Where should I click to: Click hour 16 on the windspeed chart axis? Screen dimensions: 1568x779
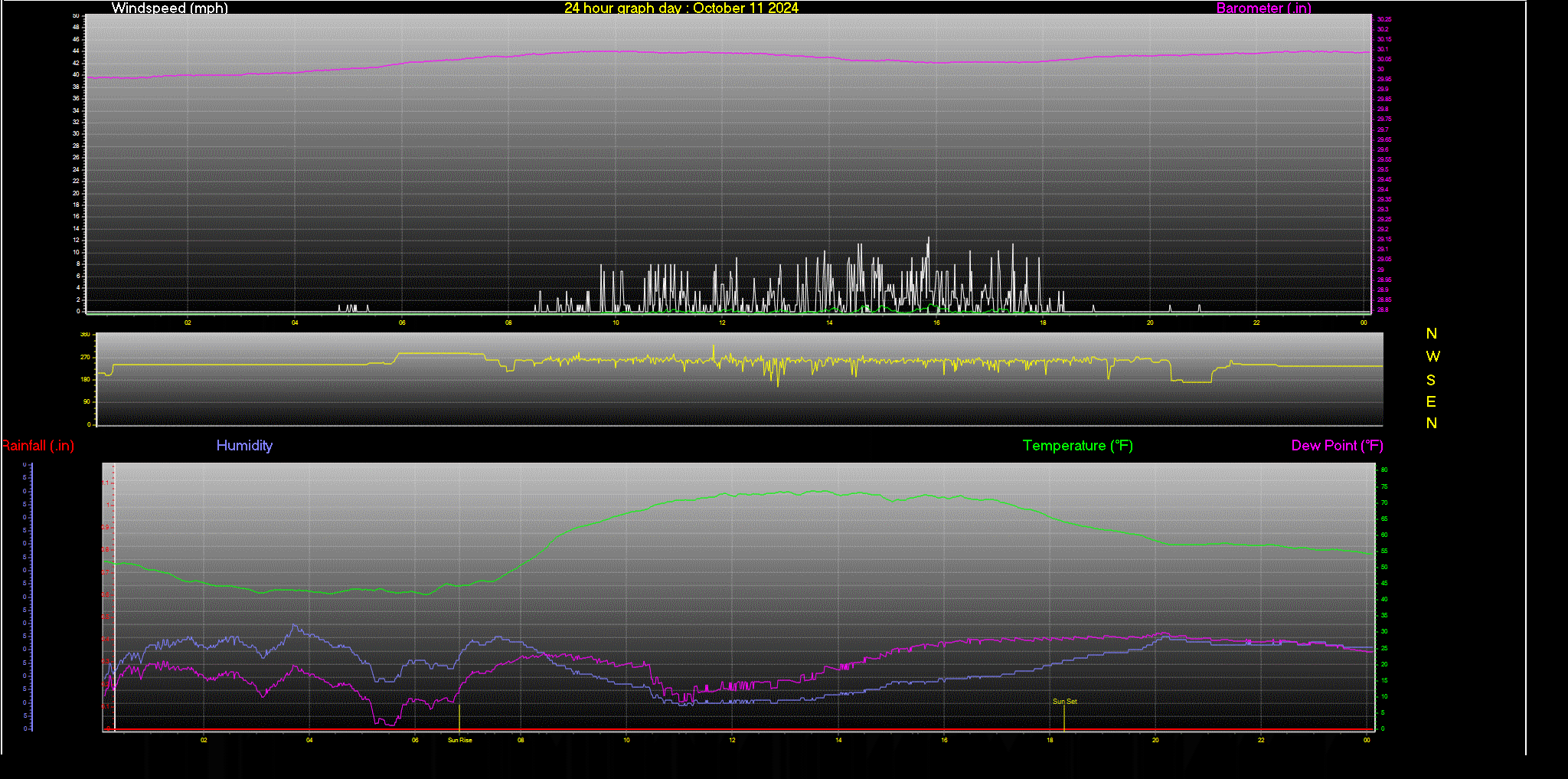(x=936, y=322)
